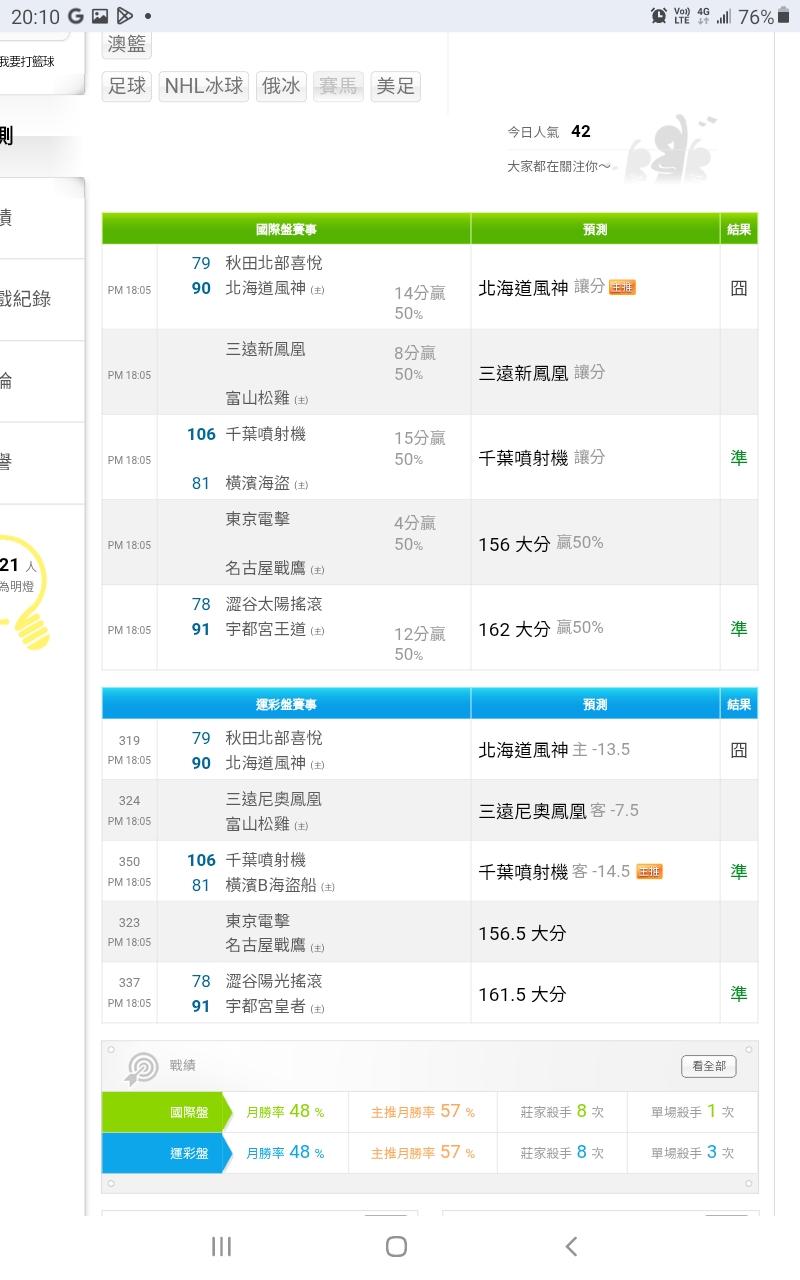Click the orange 主推 badge beside 北海道風神 讓分
The width and height of the screenshot is (800, 1280).
tap(622, 288)
